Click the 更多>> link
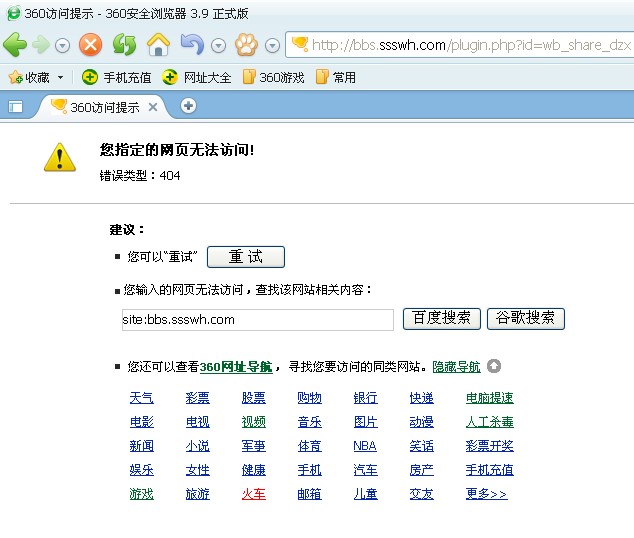The width and height of the screenshot is (634, 538). click(x=486, y=494)
